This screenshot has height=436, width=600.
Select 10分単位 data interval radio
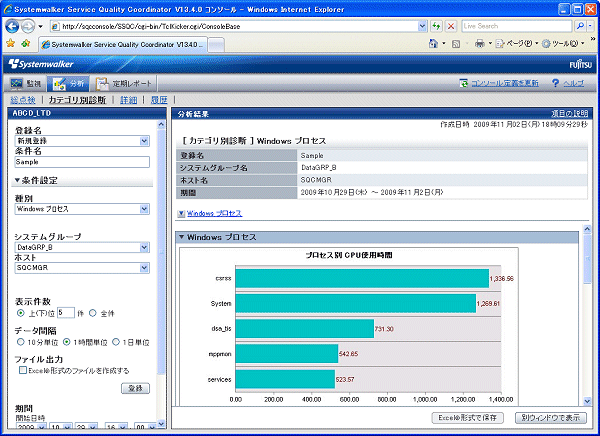21,342
